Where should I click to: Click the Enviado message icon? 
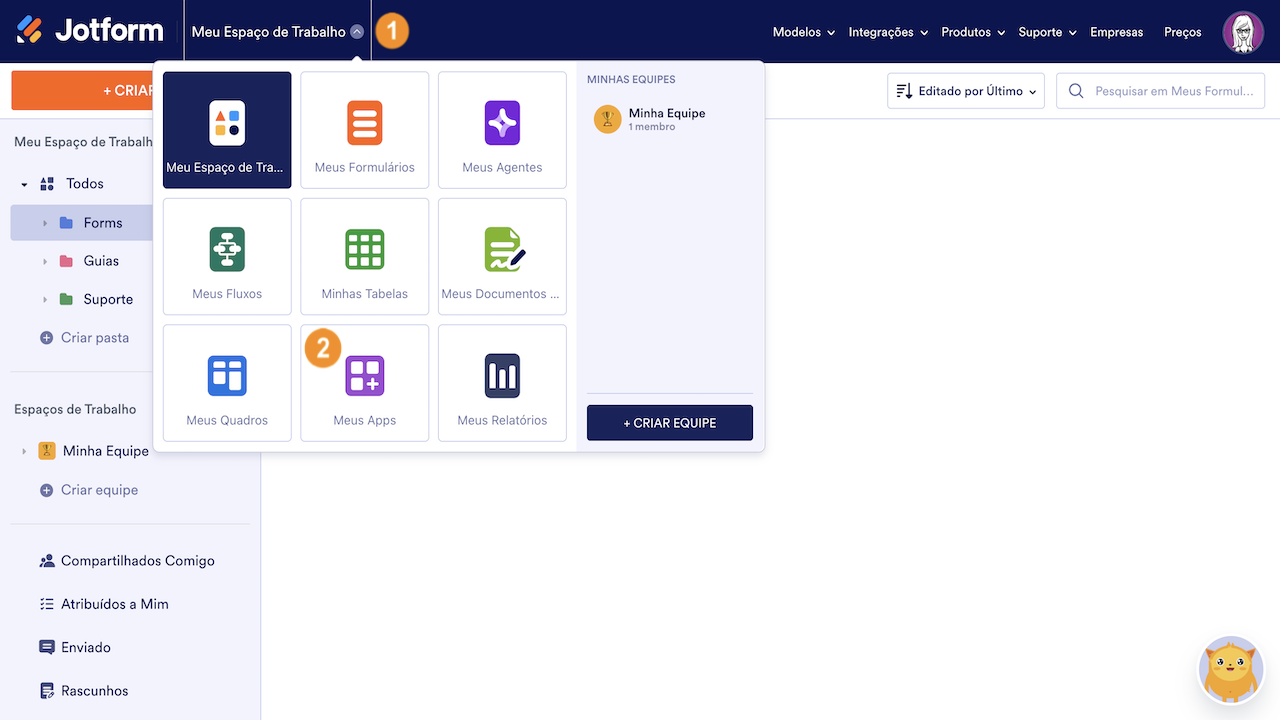47,647
